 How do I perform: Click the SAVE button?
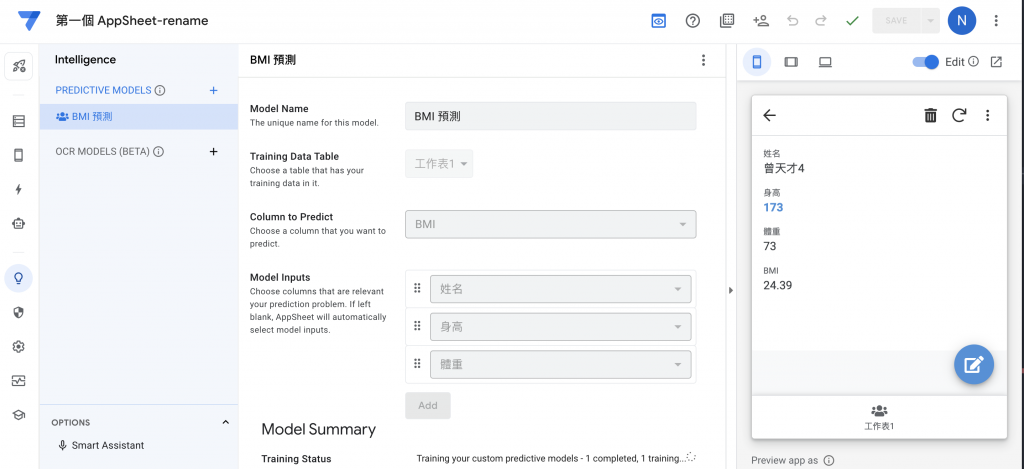point(897,20)
